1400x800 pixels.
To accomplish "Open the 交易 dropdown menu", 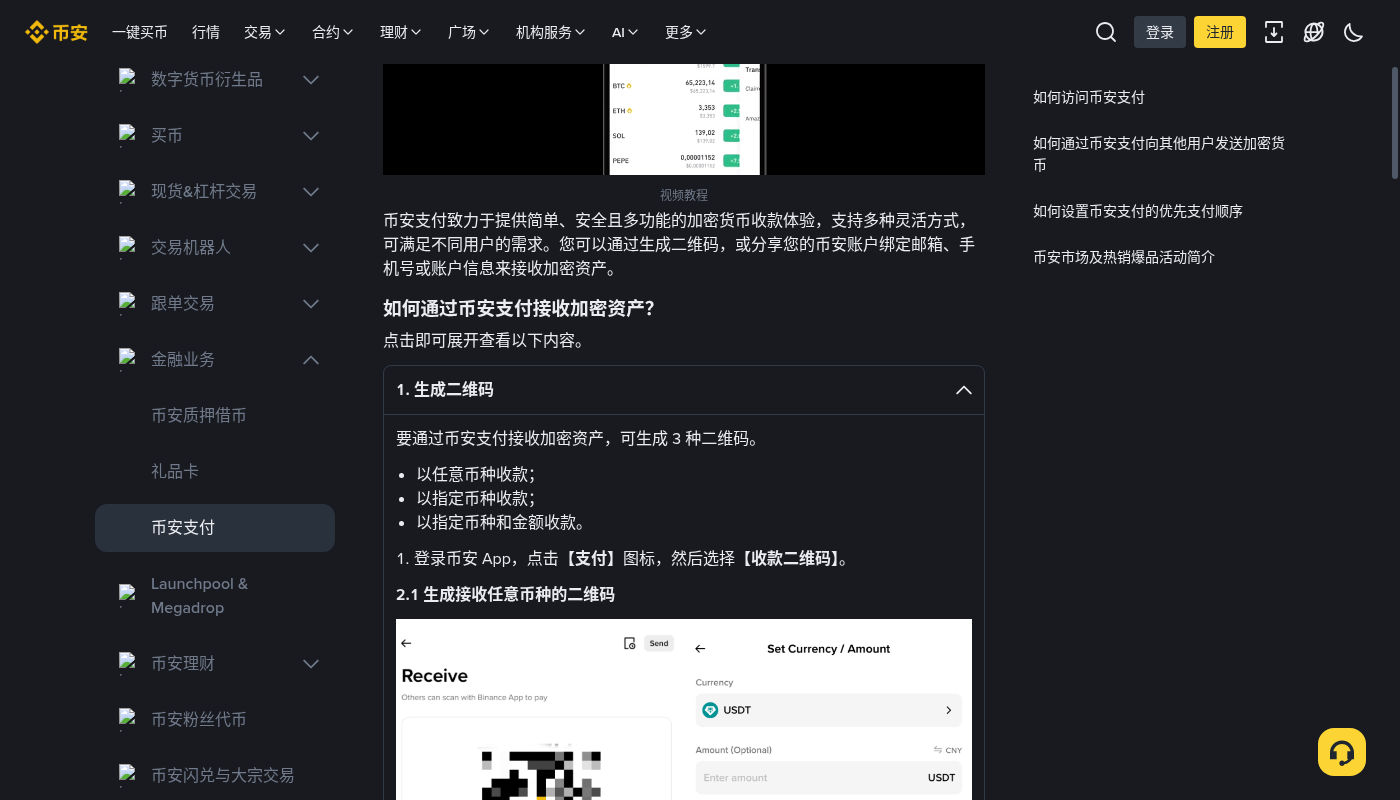I will click(x=265, y=32).
